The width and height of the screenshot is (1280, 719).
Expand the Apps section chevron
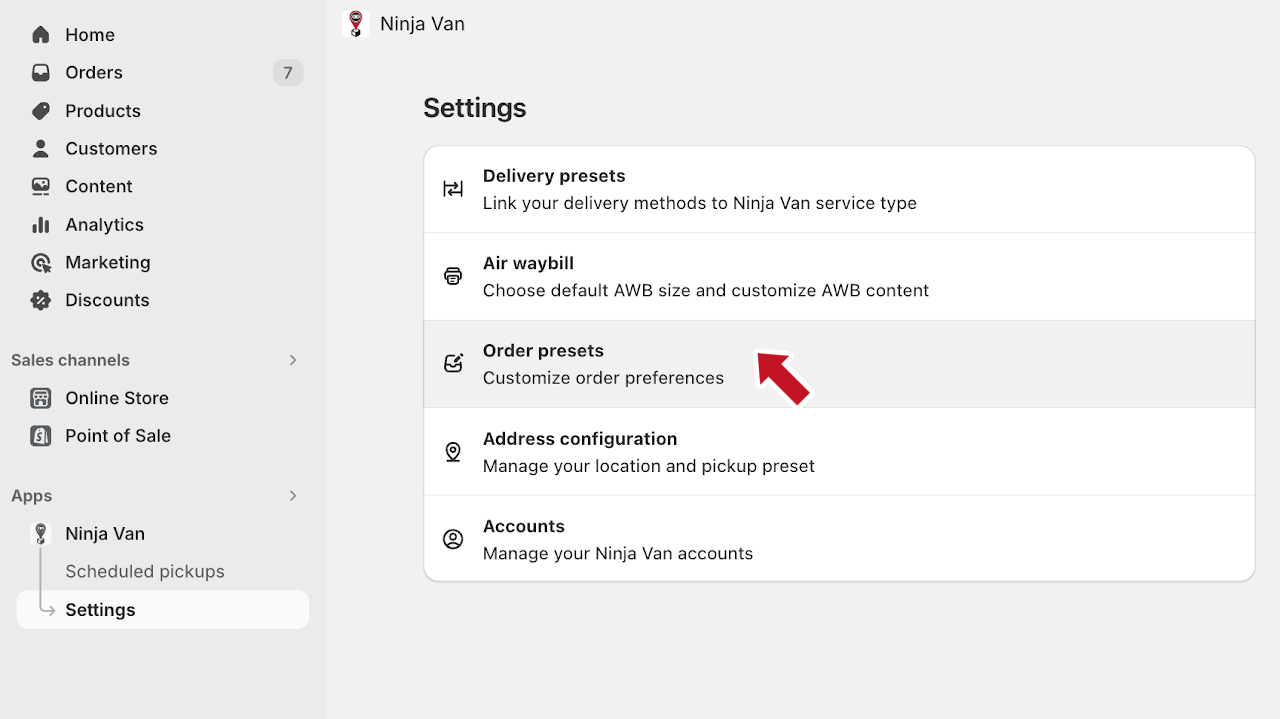point(293,496)
